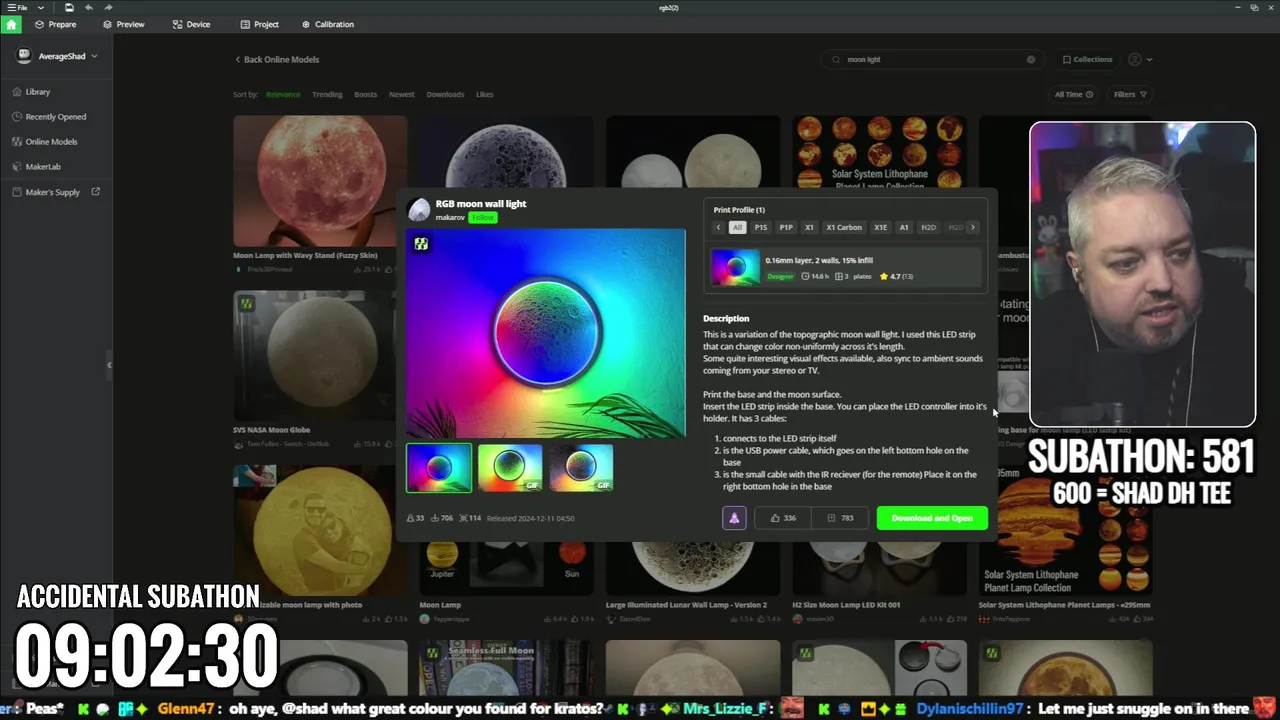This screenshot has height=720, width=1280.
Task: Click the save project icon
Action: coord(68,7)
